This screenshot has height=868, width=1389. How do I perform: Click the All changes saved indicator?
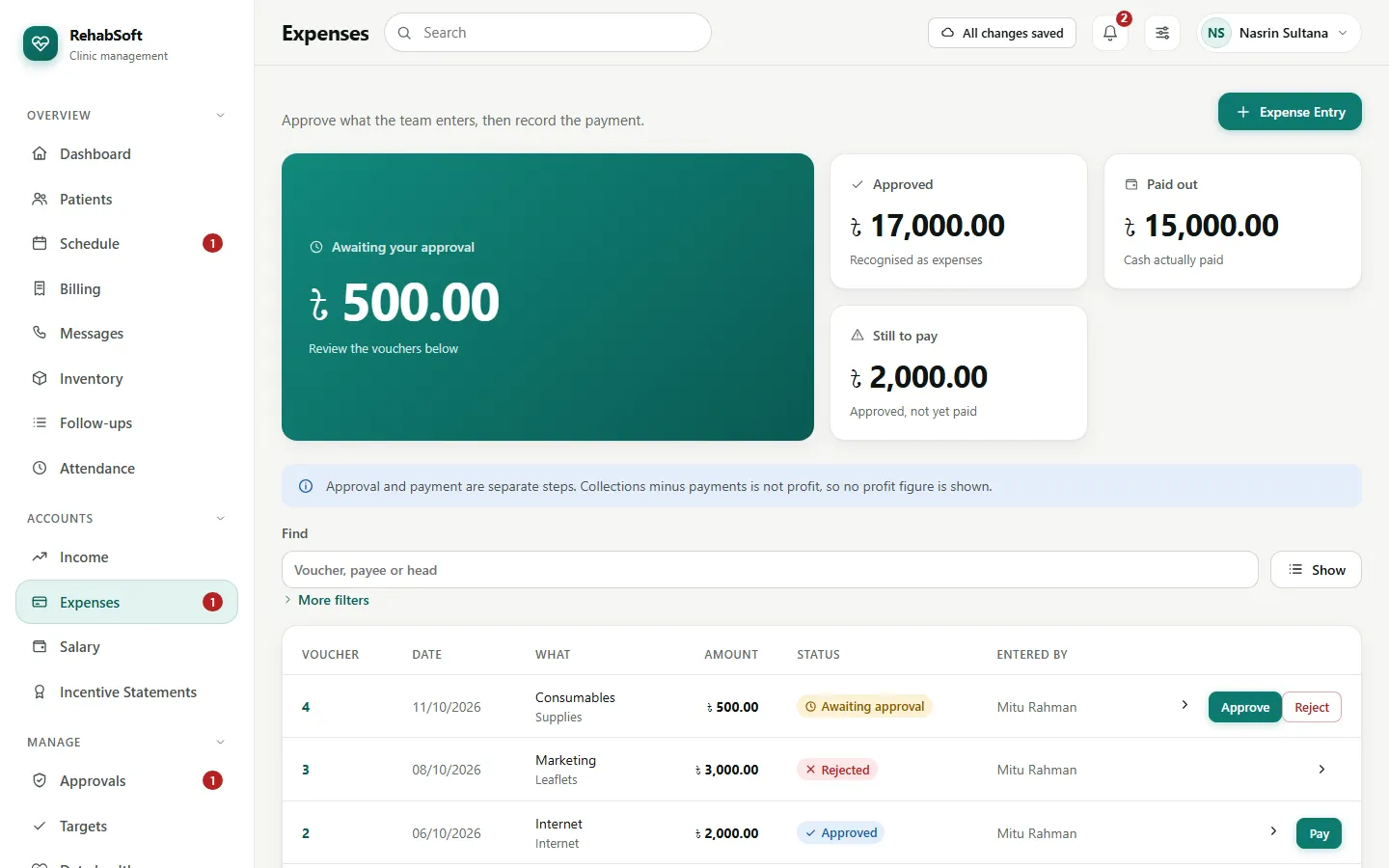[1002, 33]
